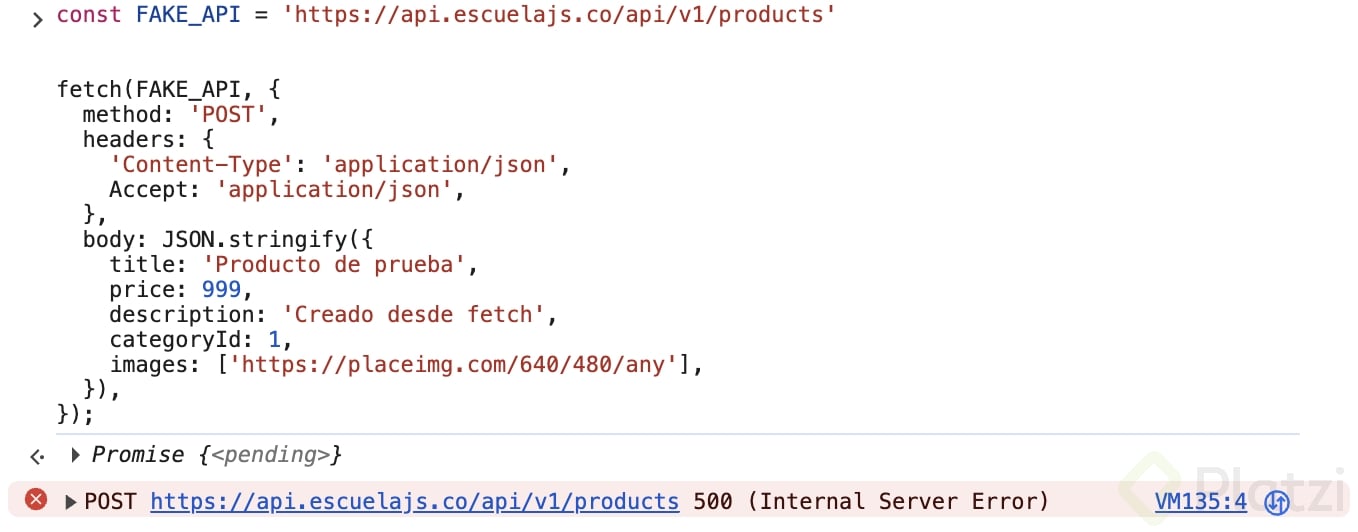Click the 500 (Internal Server Error) text
The height and width of the screenshot is (532, 1358).
[871, 501]
